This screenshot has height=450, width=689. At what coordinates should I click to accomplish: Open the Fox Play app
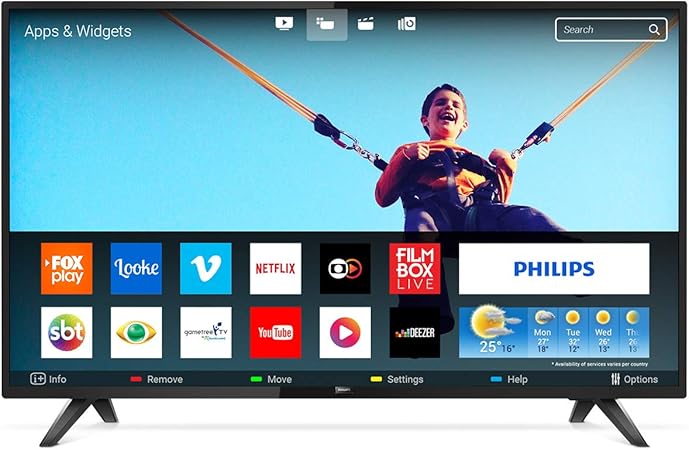[66, 269]
